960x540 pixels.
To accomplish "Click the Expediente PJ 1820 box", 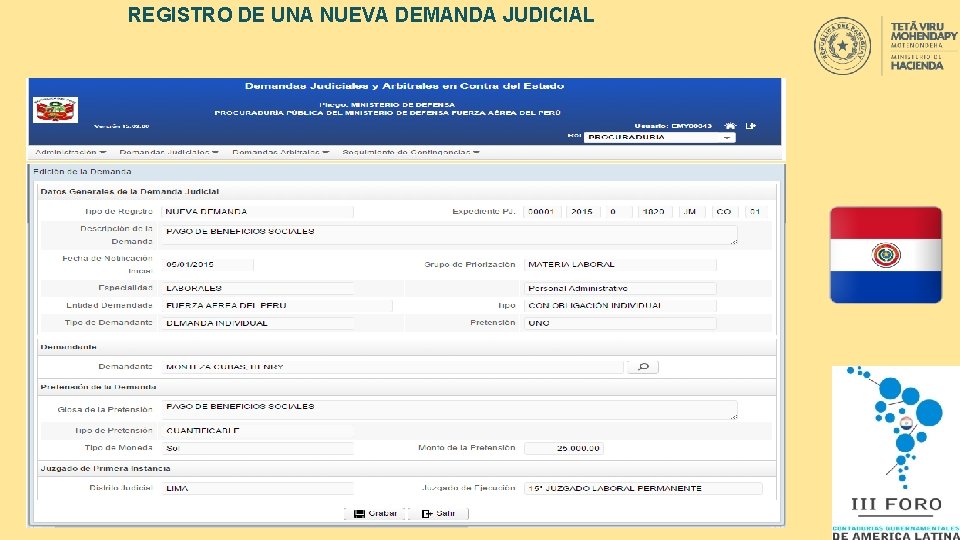I will point(654,212).
